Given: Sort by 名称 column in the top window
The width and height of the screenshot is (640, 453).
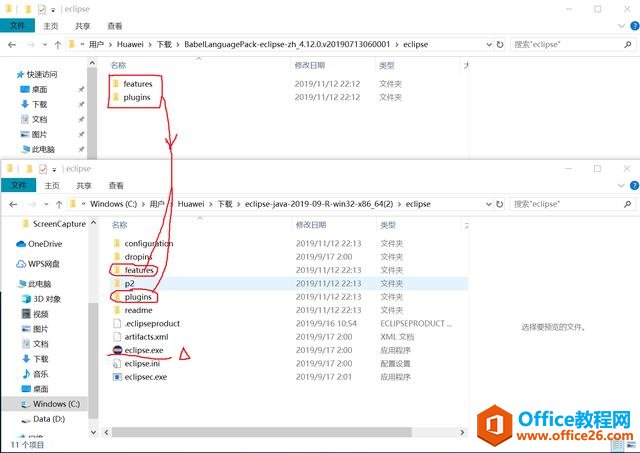Looking at the screenshot, I should (x=119, y=65).
